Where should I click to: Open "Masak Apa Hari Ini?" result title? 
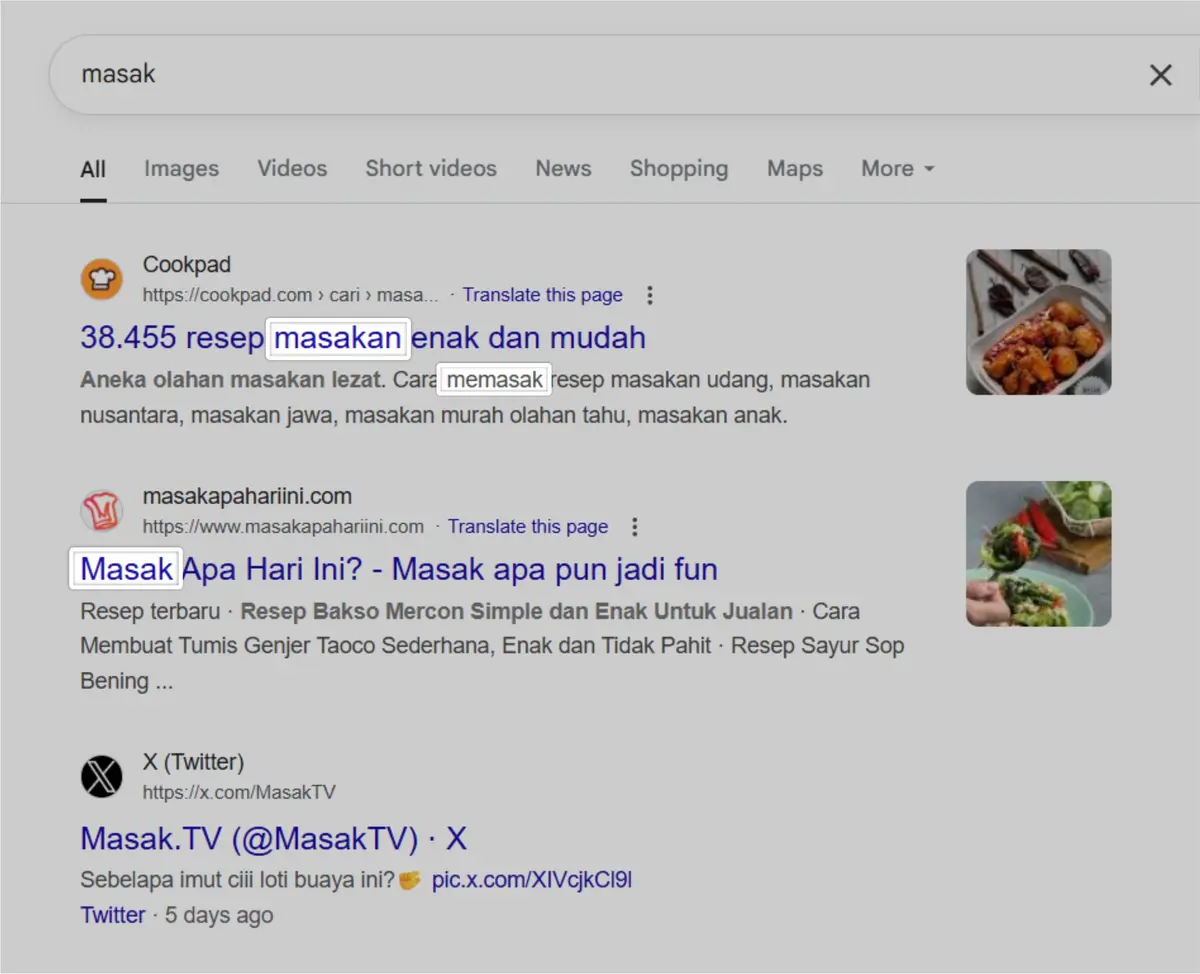[399, 569]
